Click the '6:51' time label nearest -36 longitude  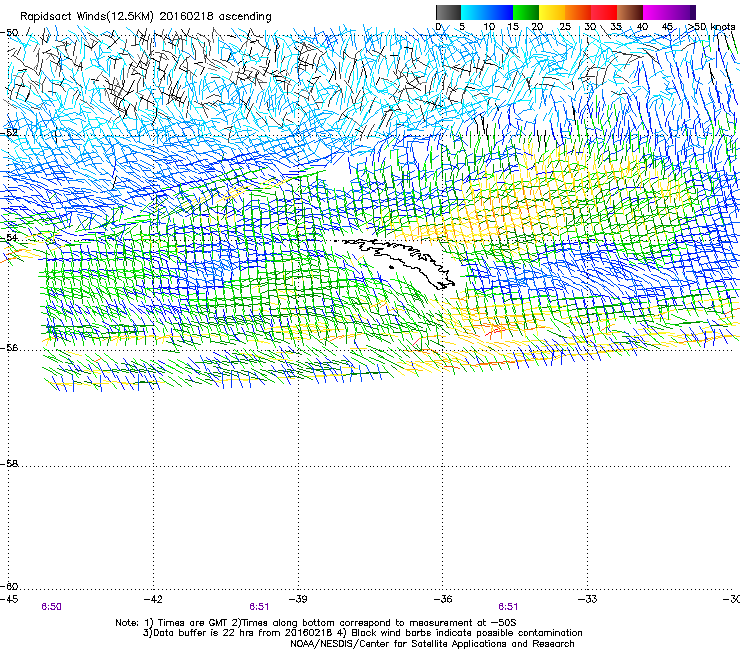point(508,607)
